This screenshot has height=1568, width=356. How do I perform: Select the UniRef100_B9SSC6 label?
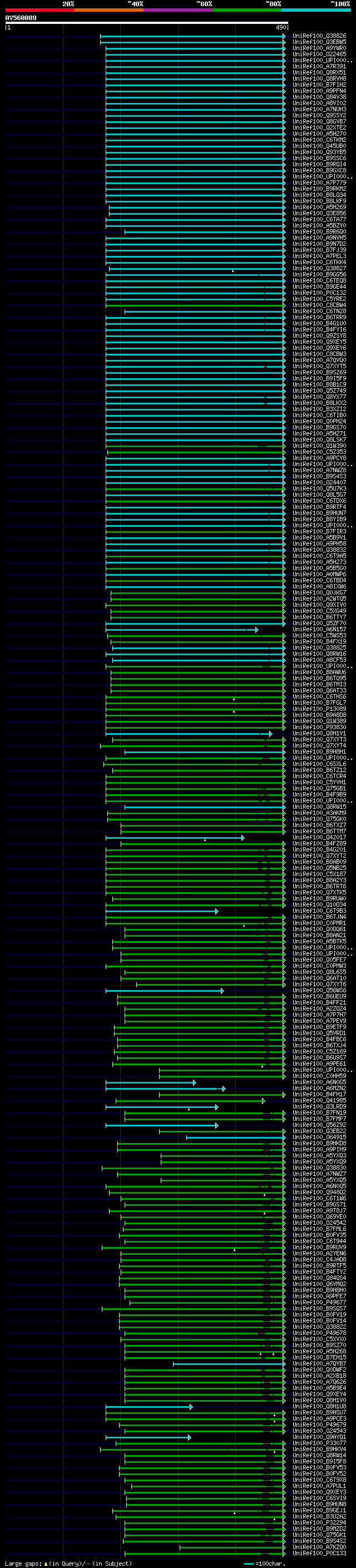click(319, 159)
